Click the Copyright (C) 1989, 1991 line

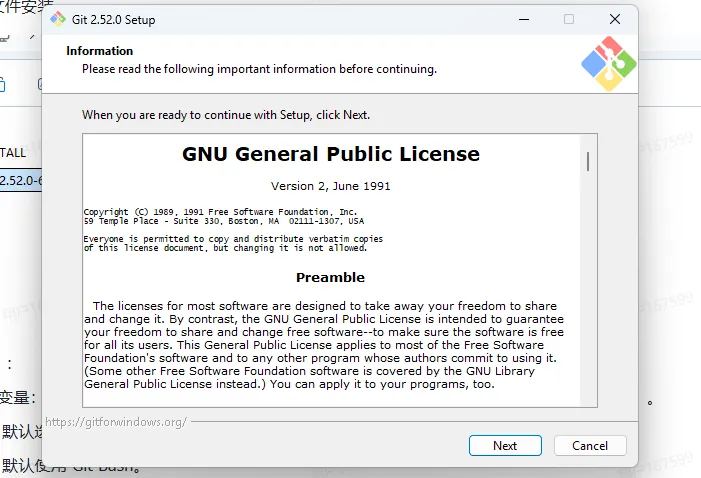pos(220,212)
